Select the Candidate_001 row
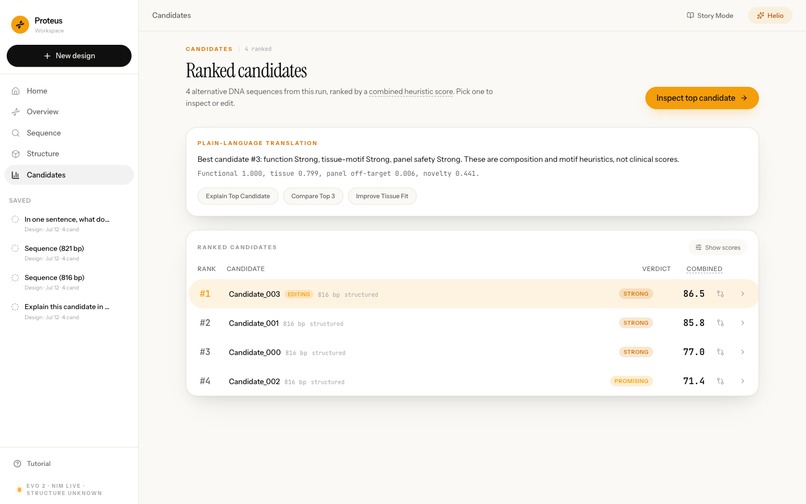 (x=473, y=323)
